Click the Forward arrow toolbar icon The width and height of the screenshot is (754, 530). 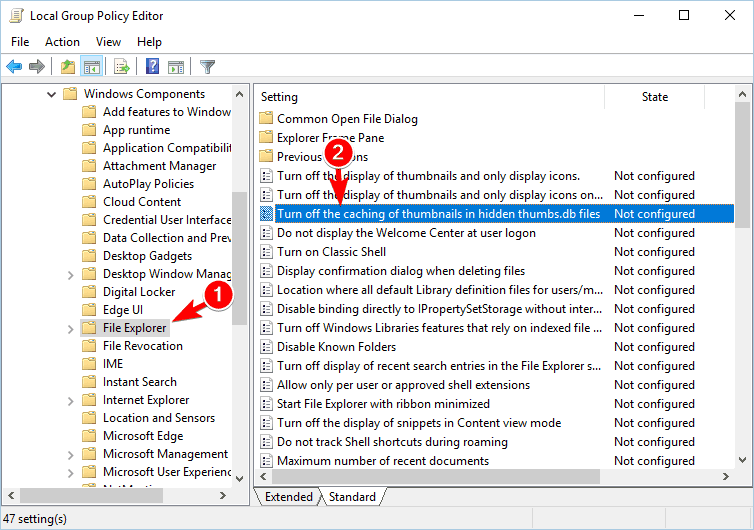tap(37, 66)
